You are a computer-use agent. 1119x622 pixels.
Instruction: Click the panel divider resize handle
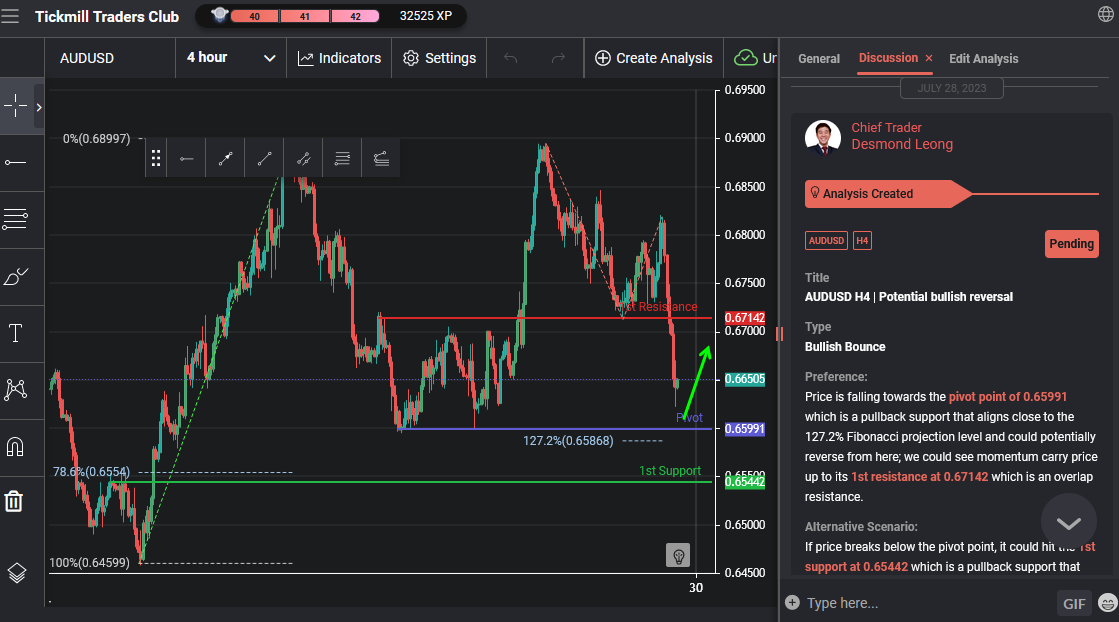779,333
